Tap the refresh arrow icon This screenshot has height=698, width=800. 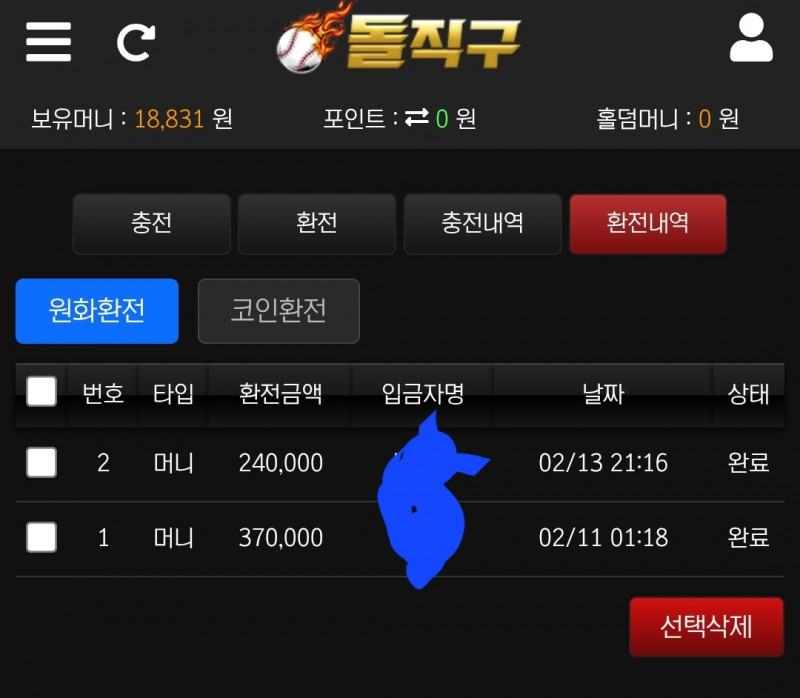(136, 43)
